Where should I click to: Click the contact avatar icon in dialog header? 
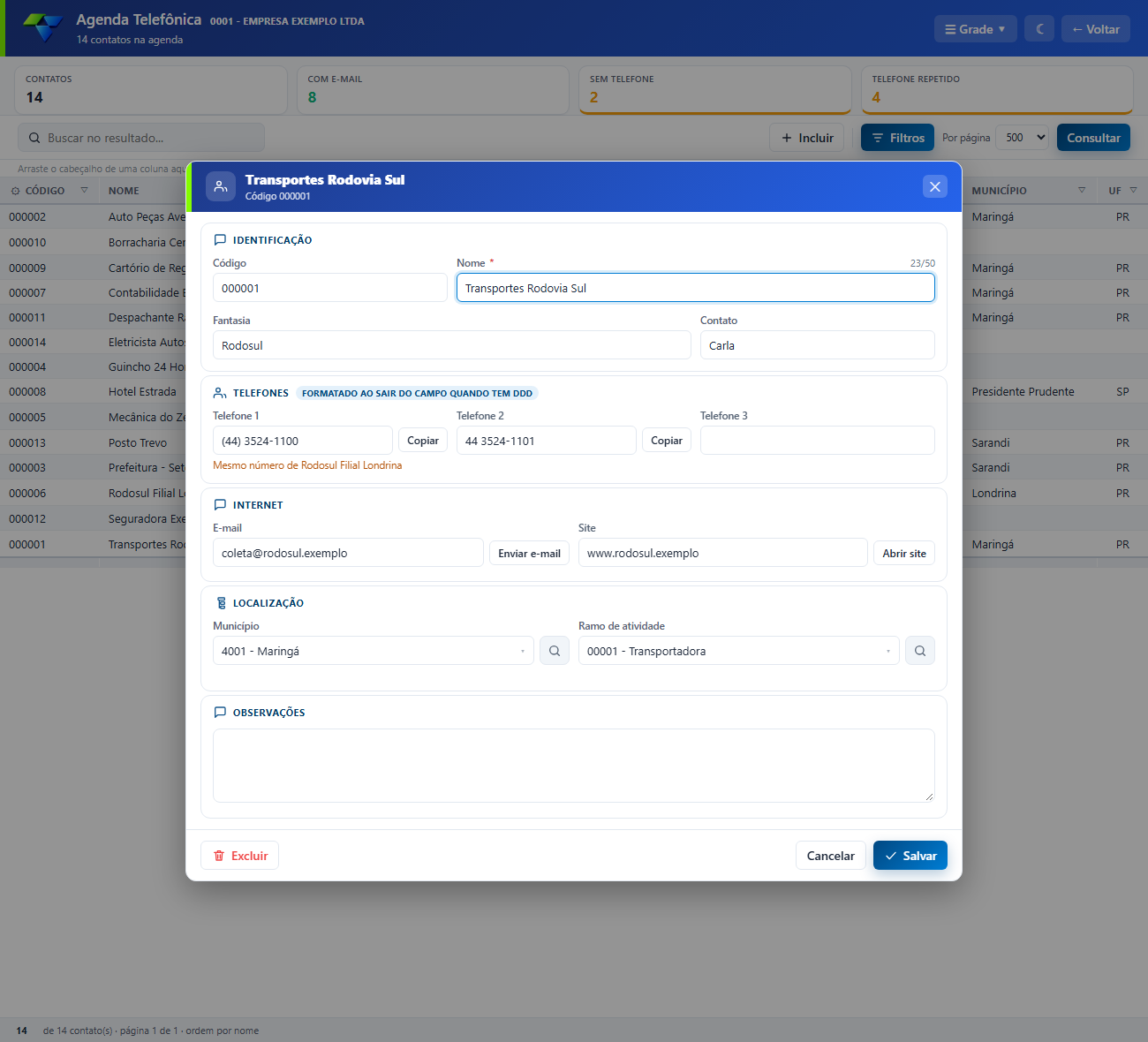coord(221,186)
